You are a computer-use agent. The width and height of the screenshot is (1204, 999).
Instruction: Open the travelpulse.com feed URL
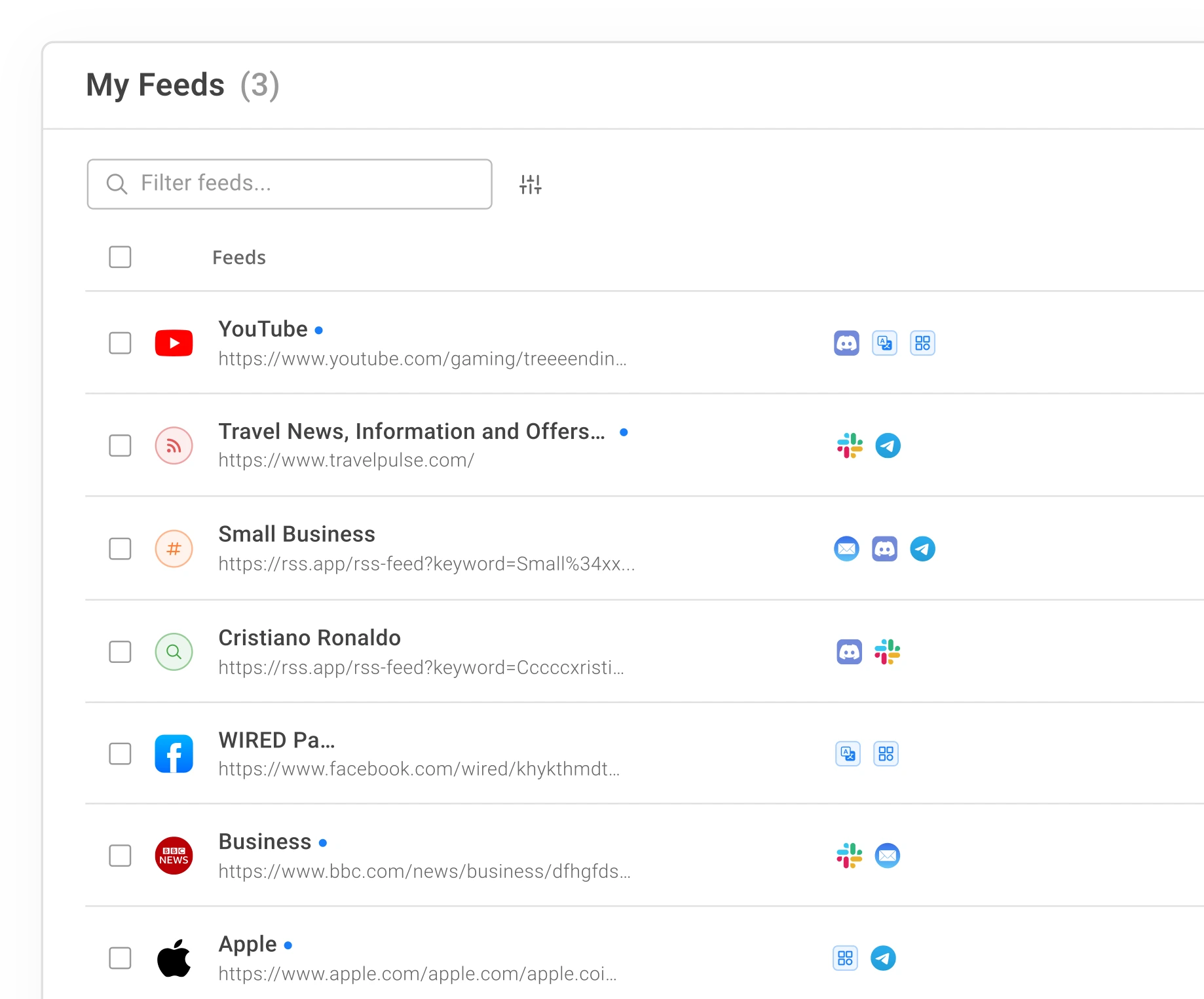(346, 461)
